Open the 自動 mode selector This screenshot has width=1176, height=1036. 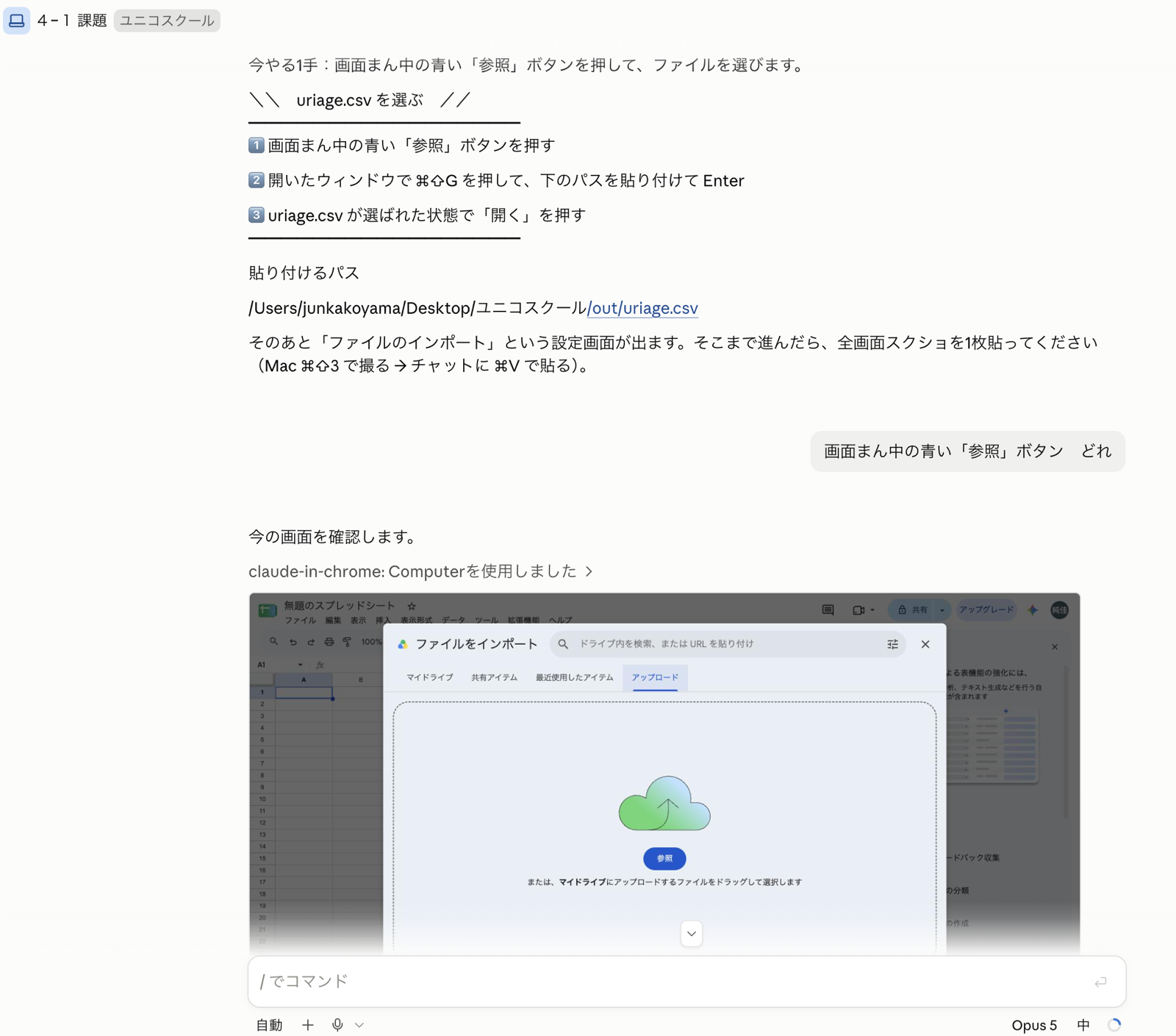point(269,1025)
